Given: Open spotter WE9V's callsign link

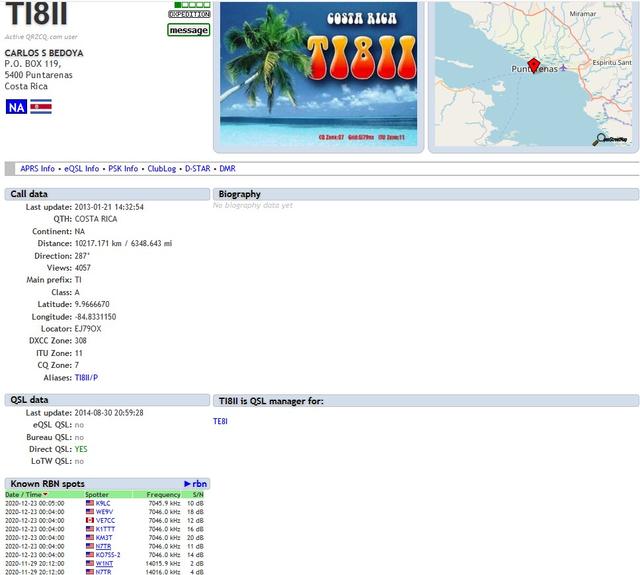Looking at the screenshot, I should coord(104,512).
